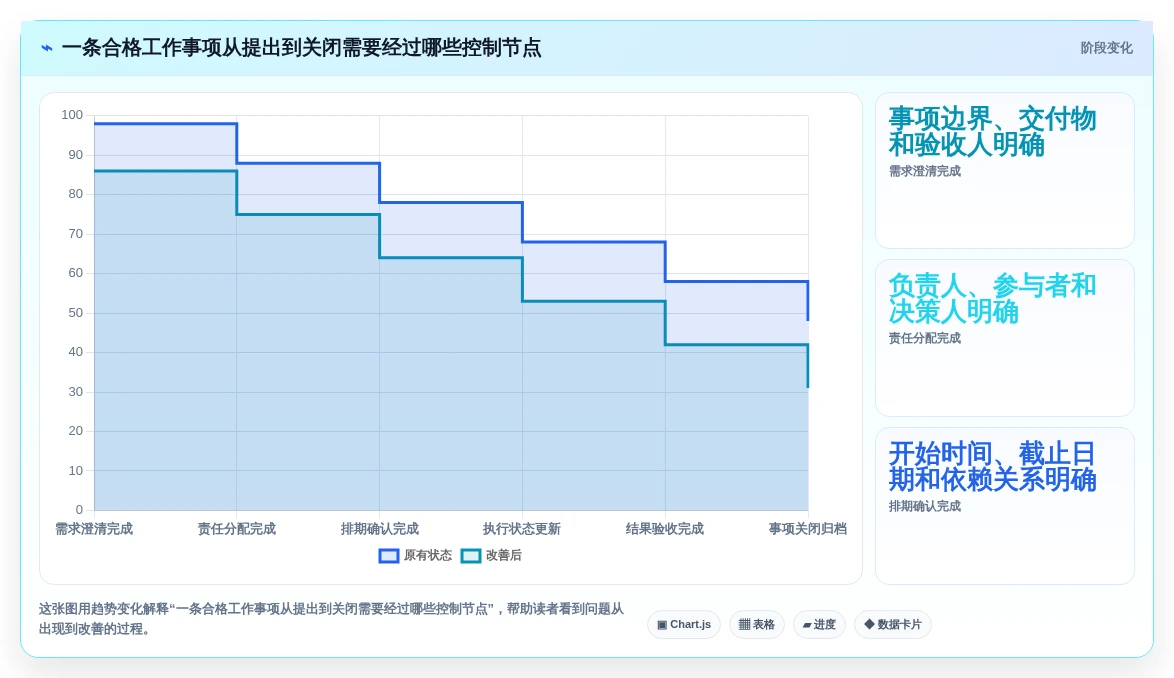The height and width of the screenshot is (678, 1174).
Task: Toggle the 改善后 legend swatch
Action: tap(470, 555)
